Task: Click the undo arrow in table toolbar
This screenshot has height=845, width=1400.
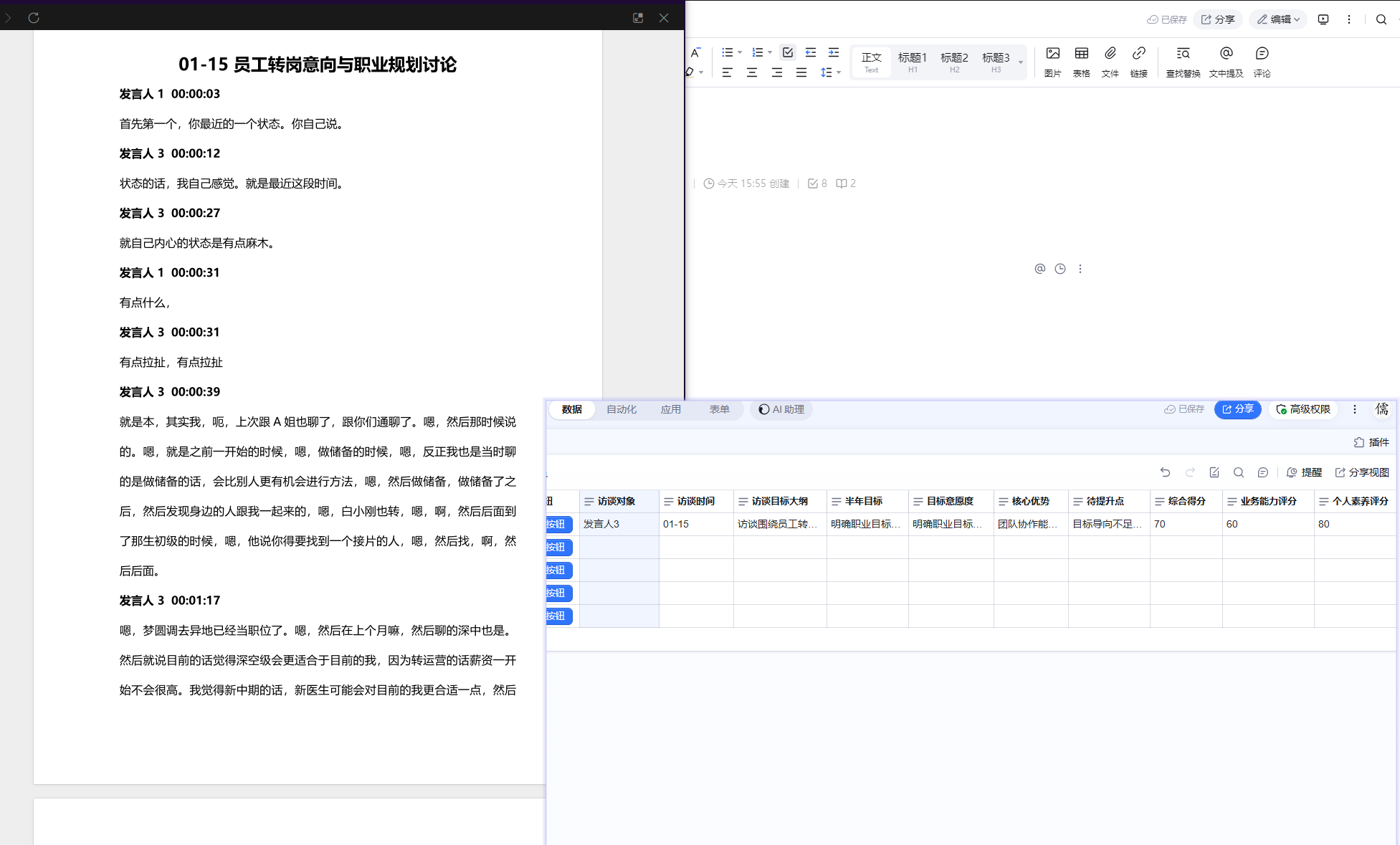Action: point(1165,472)
